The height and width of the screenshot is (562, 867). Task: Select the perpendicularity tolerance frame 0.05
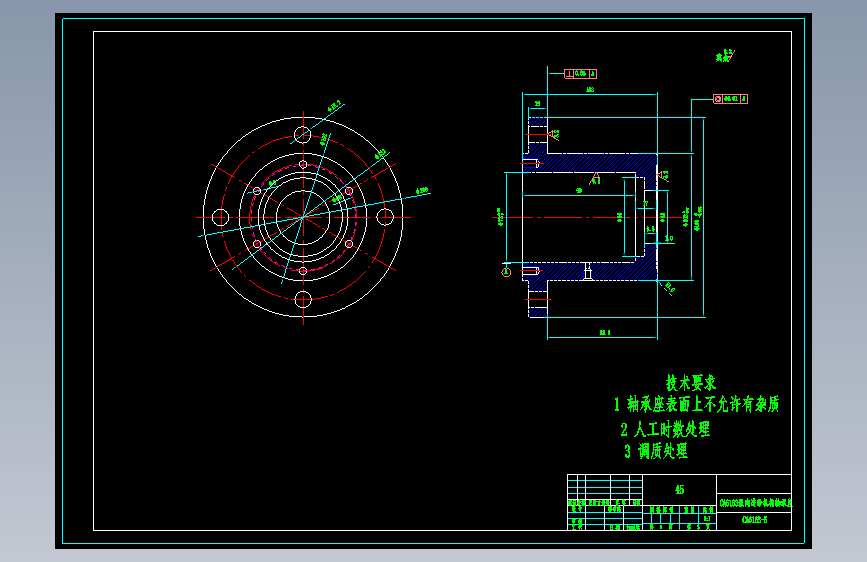tap(580, 74)
